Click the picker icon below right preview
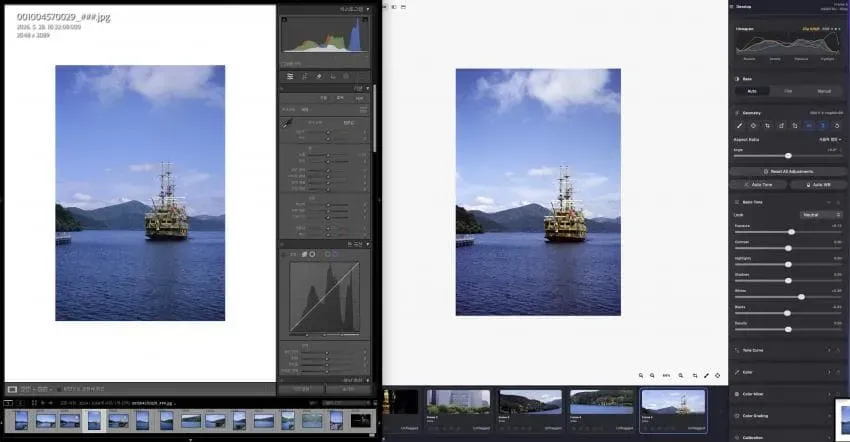The image size is (850, 442). (x=706, y=375)
